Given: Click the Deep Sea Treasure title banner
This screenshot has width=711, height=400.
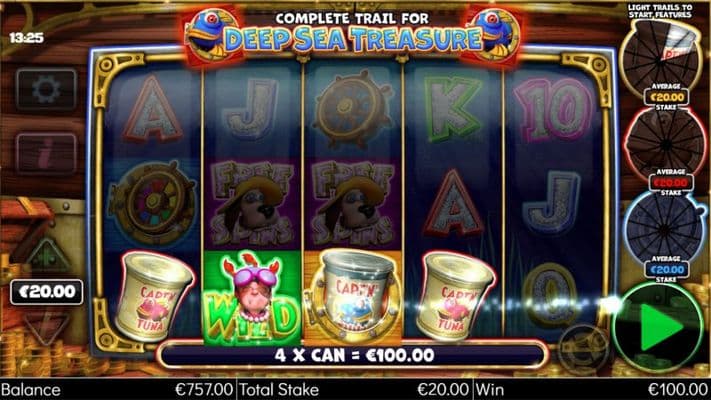Looking at the screenshot, I should 352,32.
